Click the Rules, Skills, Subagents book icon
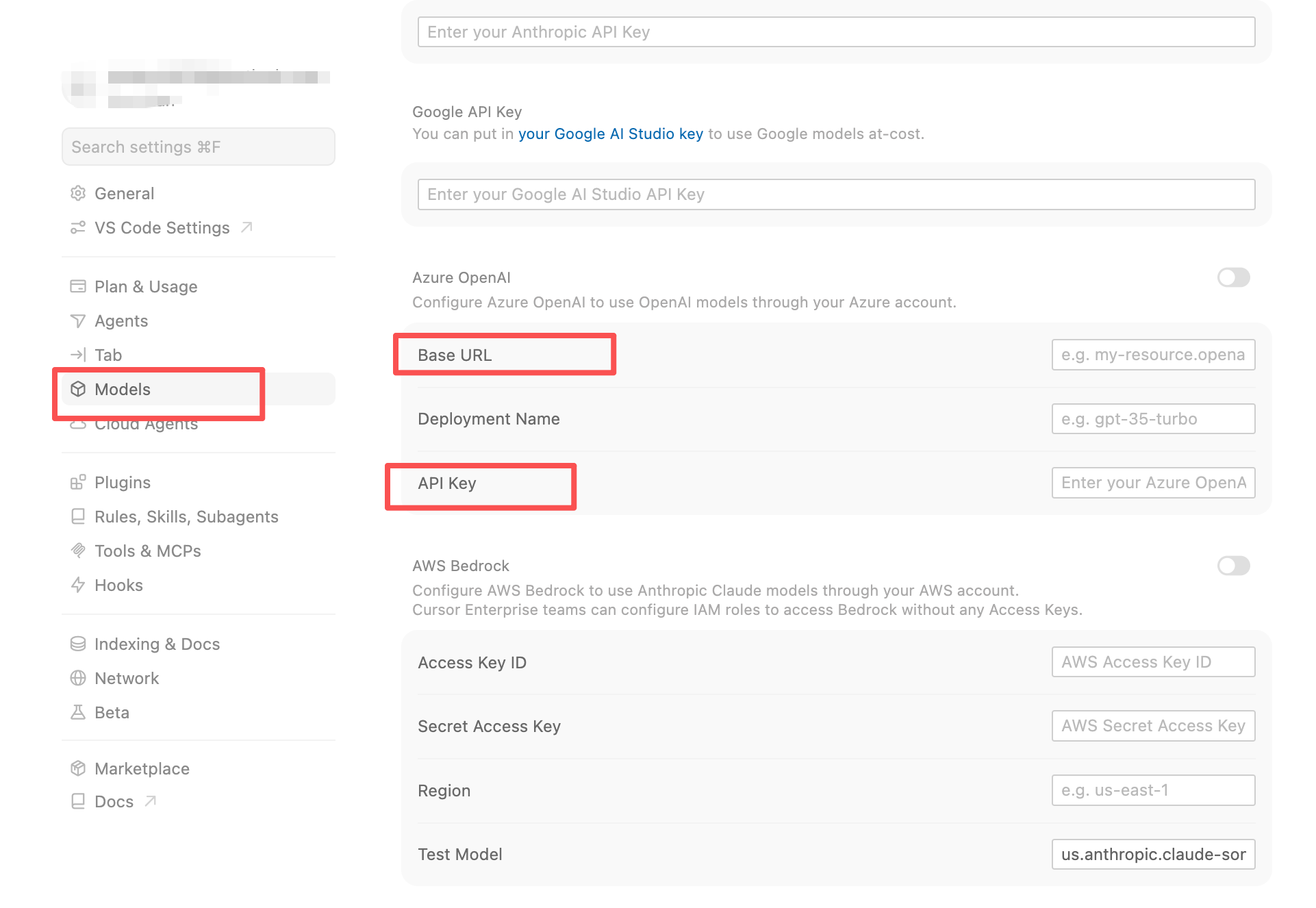The height and width of the screenshot is (908, 1316). point(78,516)
